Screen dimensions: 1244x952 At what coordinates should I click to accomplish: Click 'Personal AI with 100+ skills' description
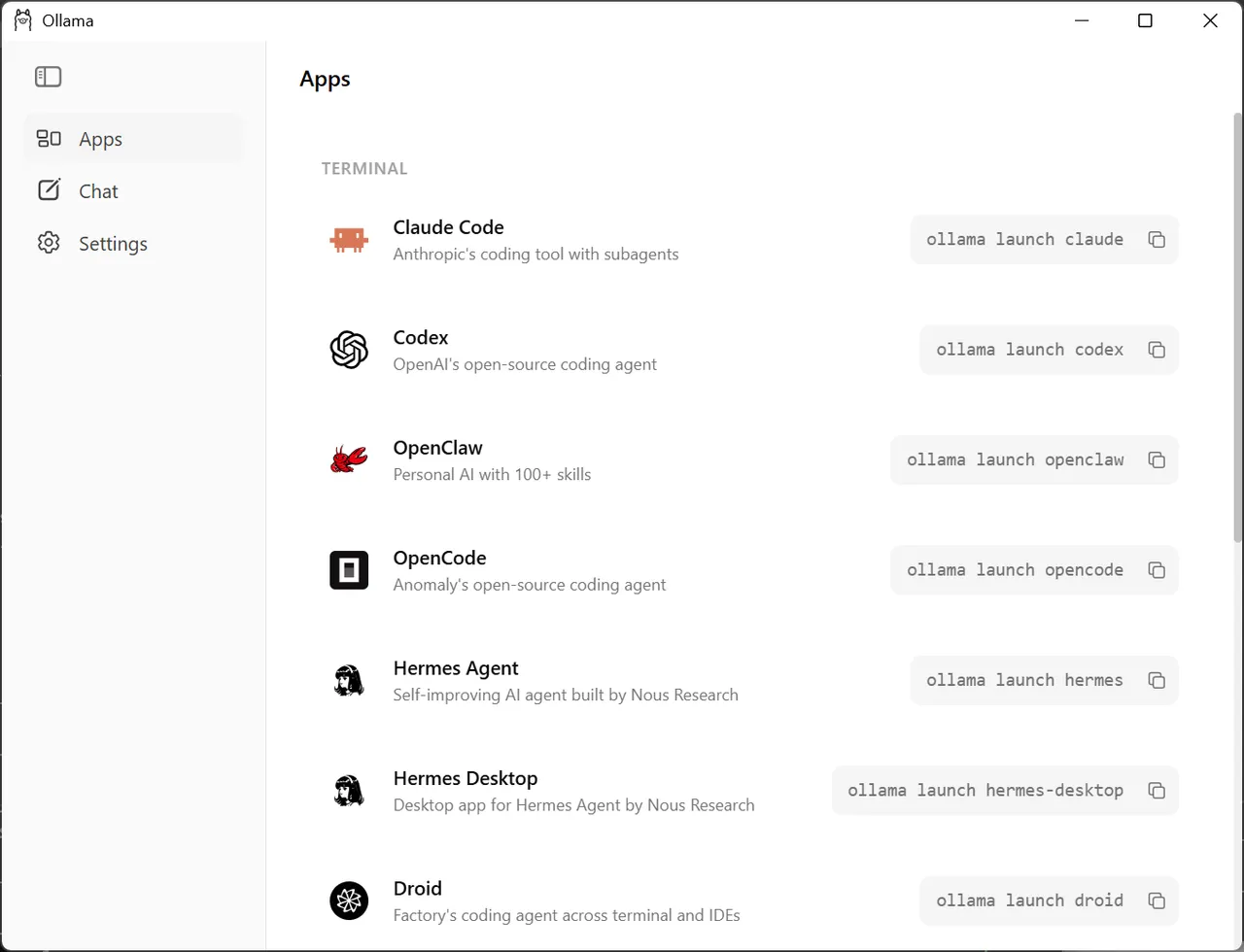[492, 475]
